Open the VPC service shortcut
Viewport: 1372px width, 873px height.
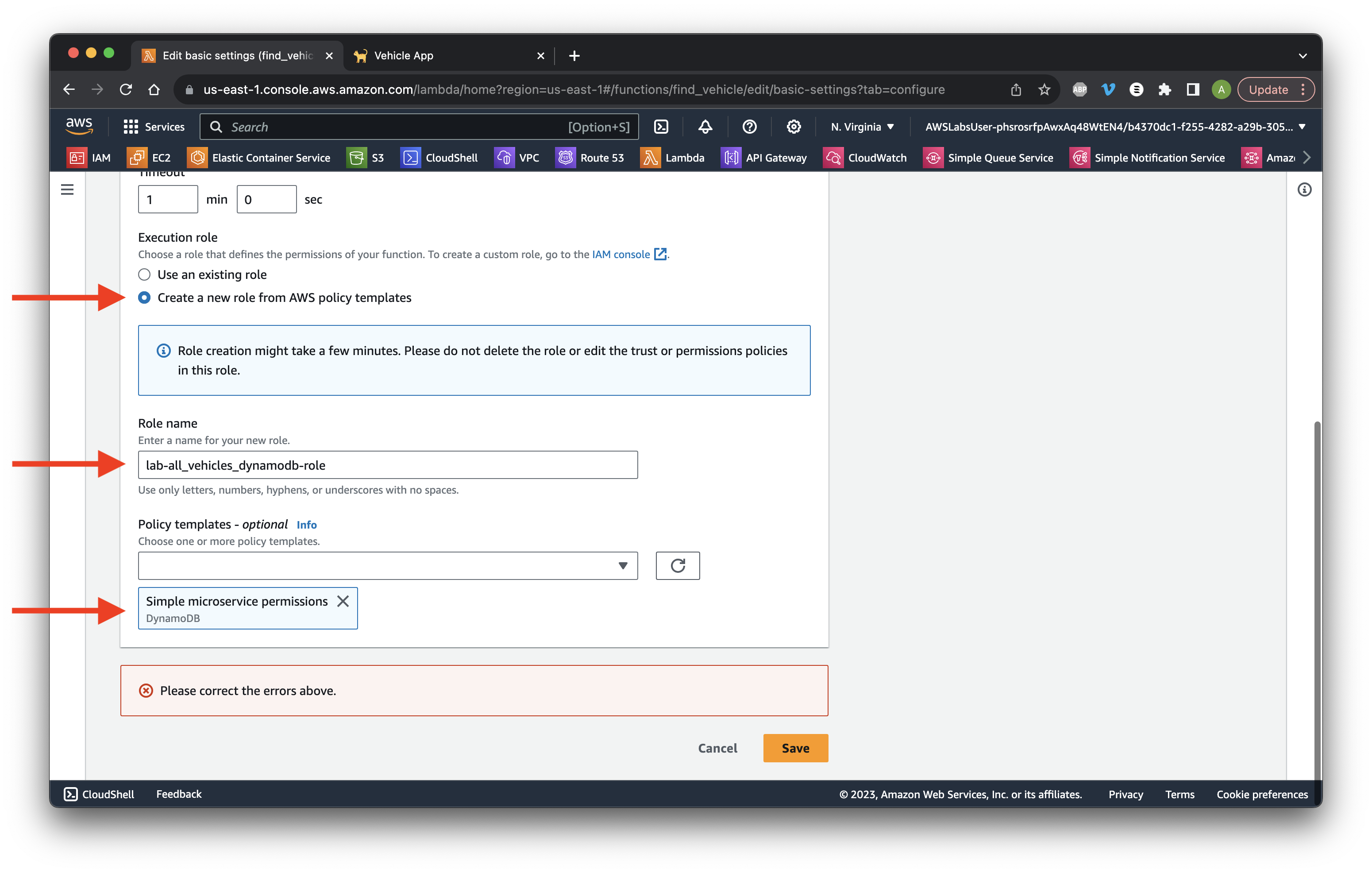point(516,158)
